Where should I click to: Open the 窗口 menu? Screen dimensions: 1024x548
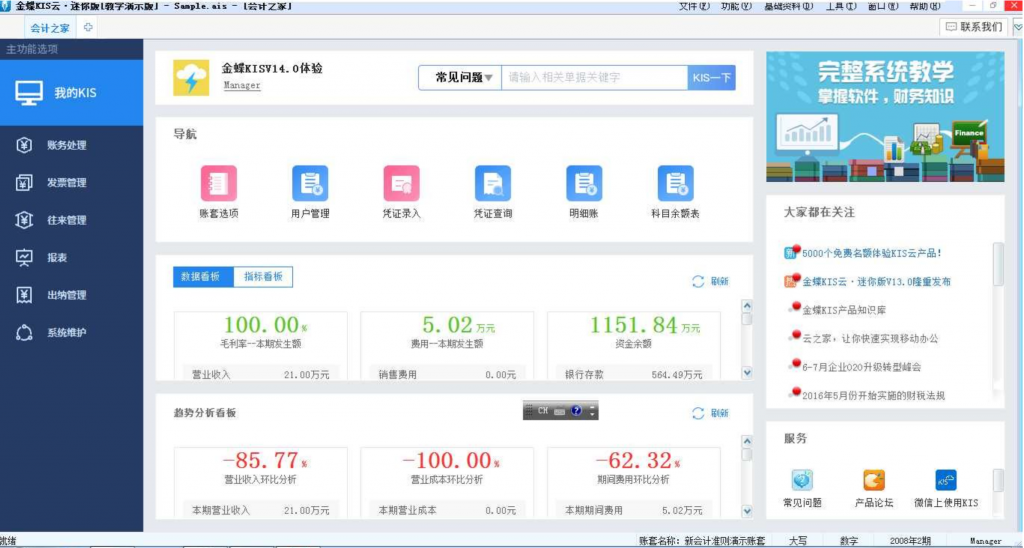coord(882,6)
